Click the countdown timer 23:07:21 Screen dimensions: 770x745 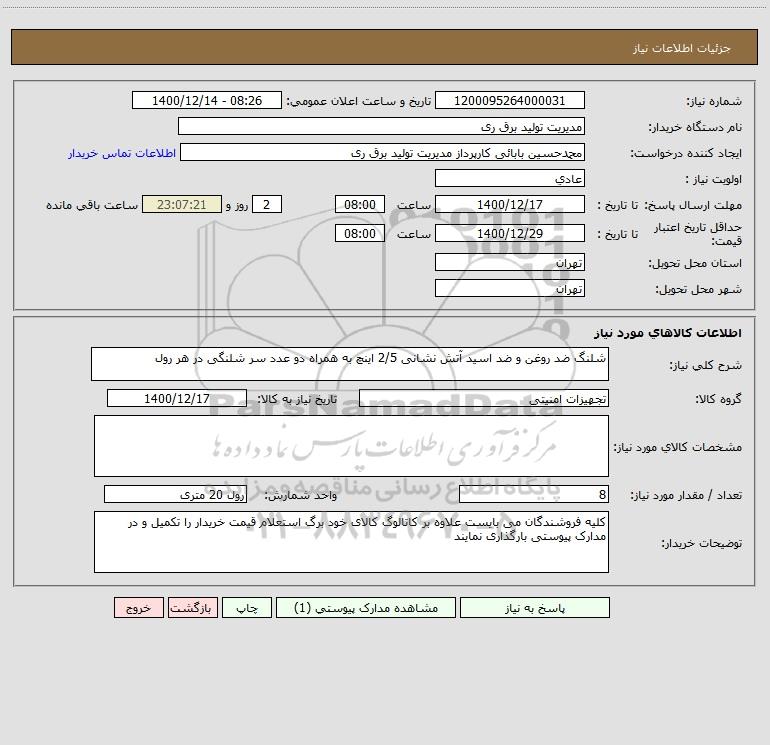(182, 204)
